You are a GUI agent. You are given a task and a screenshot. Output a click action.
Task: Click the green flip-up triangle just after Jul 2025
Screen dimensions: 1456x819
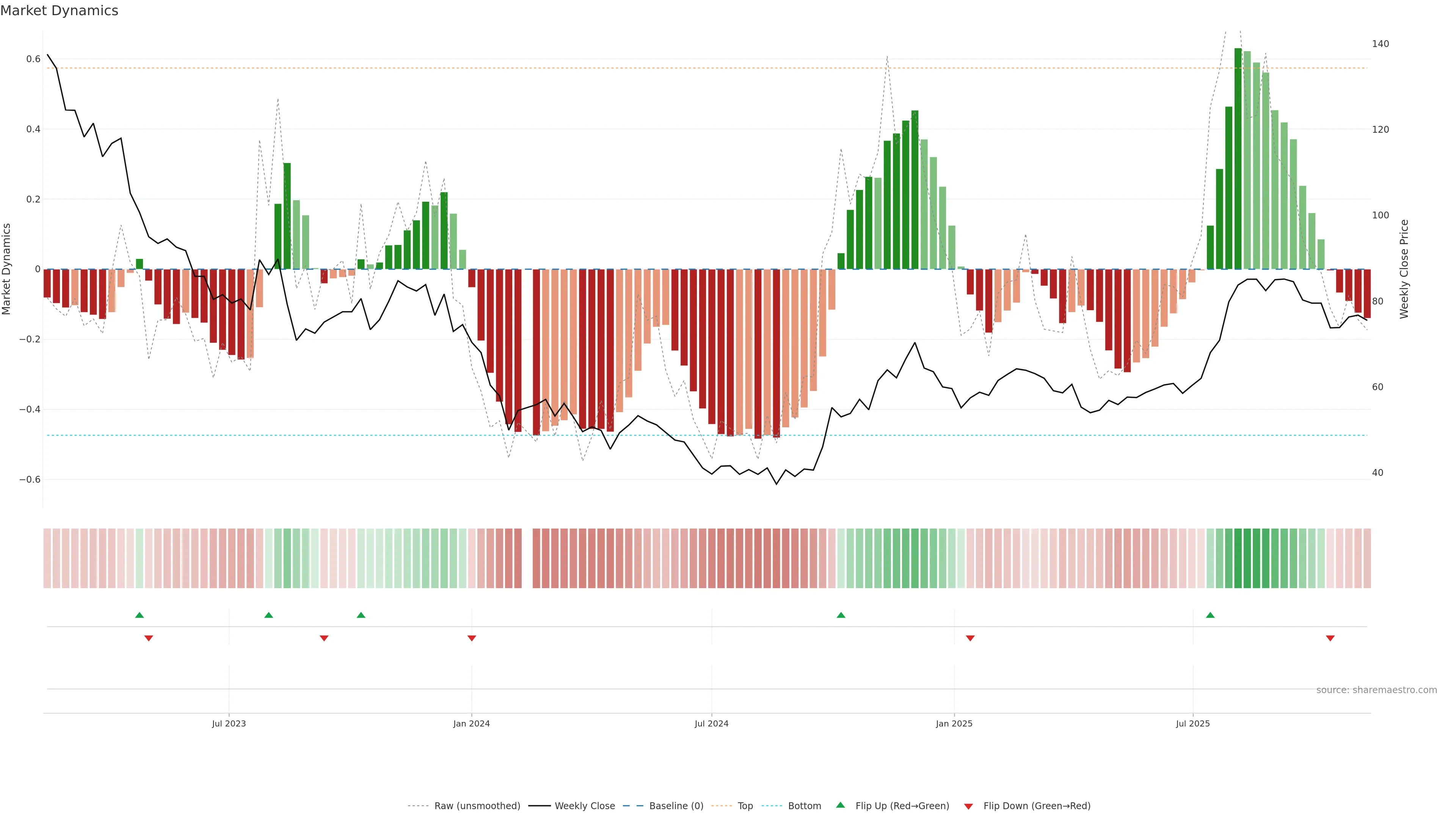tap(1210, 615)
